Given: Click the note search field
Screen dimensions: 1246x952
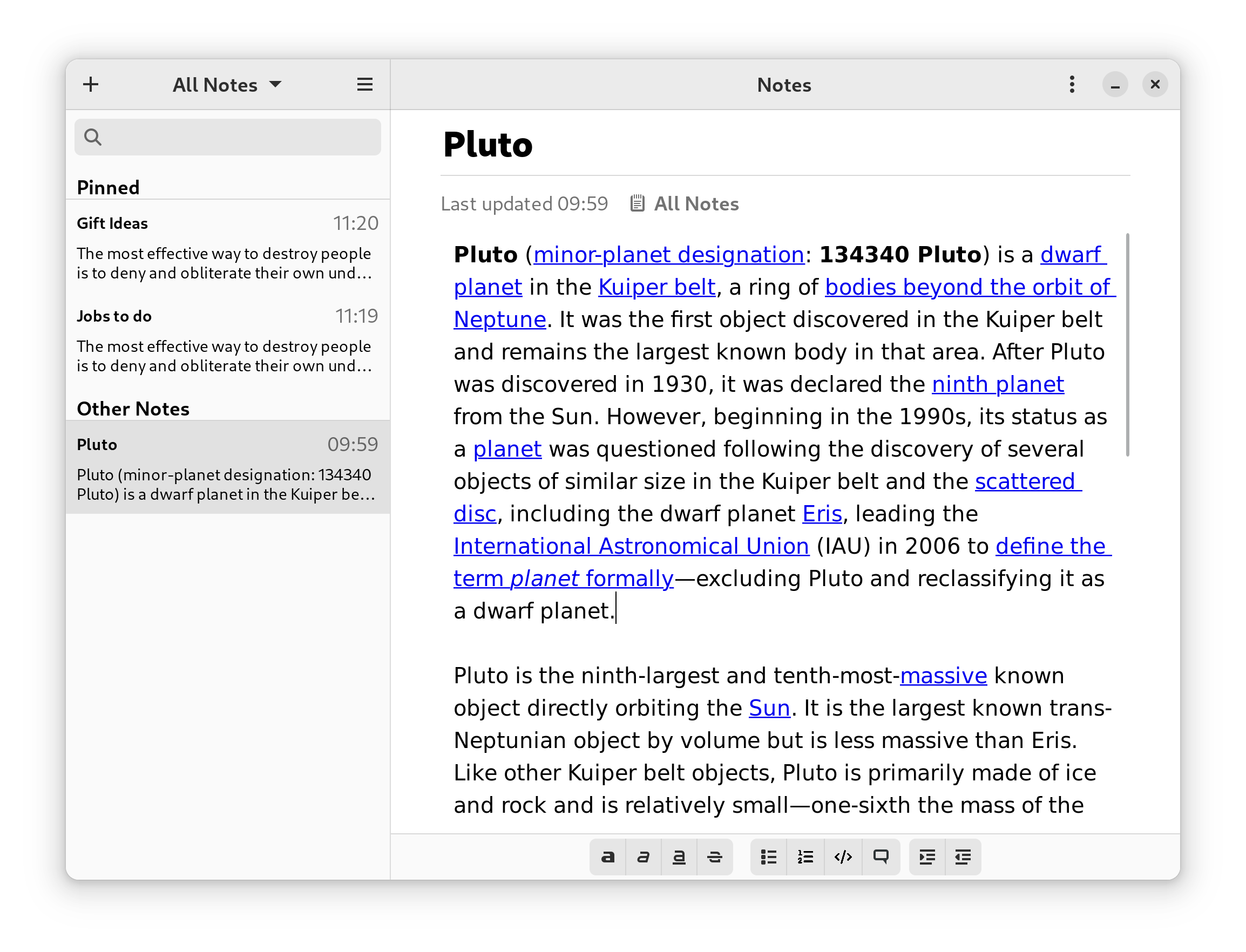Looking at the screenshot, I should point(227,137).
